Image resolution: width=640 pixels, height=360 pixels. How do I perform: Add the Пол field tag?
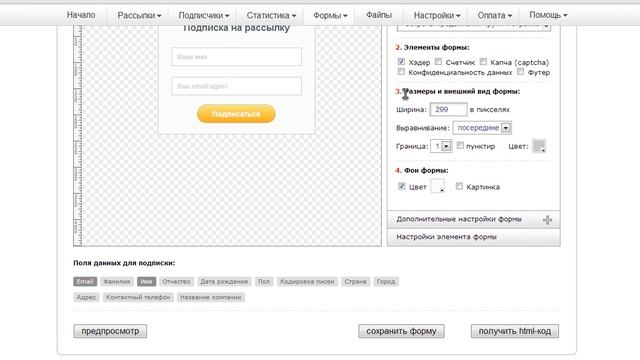(x=264, y=282)
